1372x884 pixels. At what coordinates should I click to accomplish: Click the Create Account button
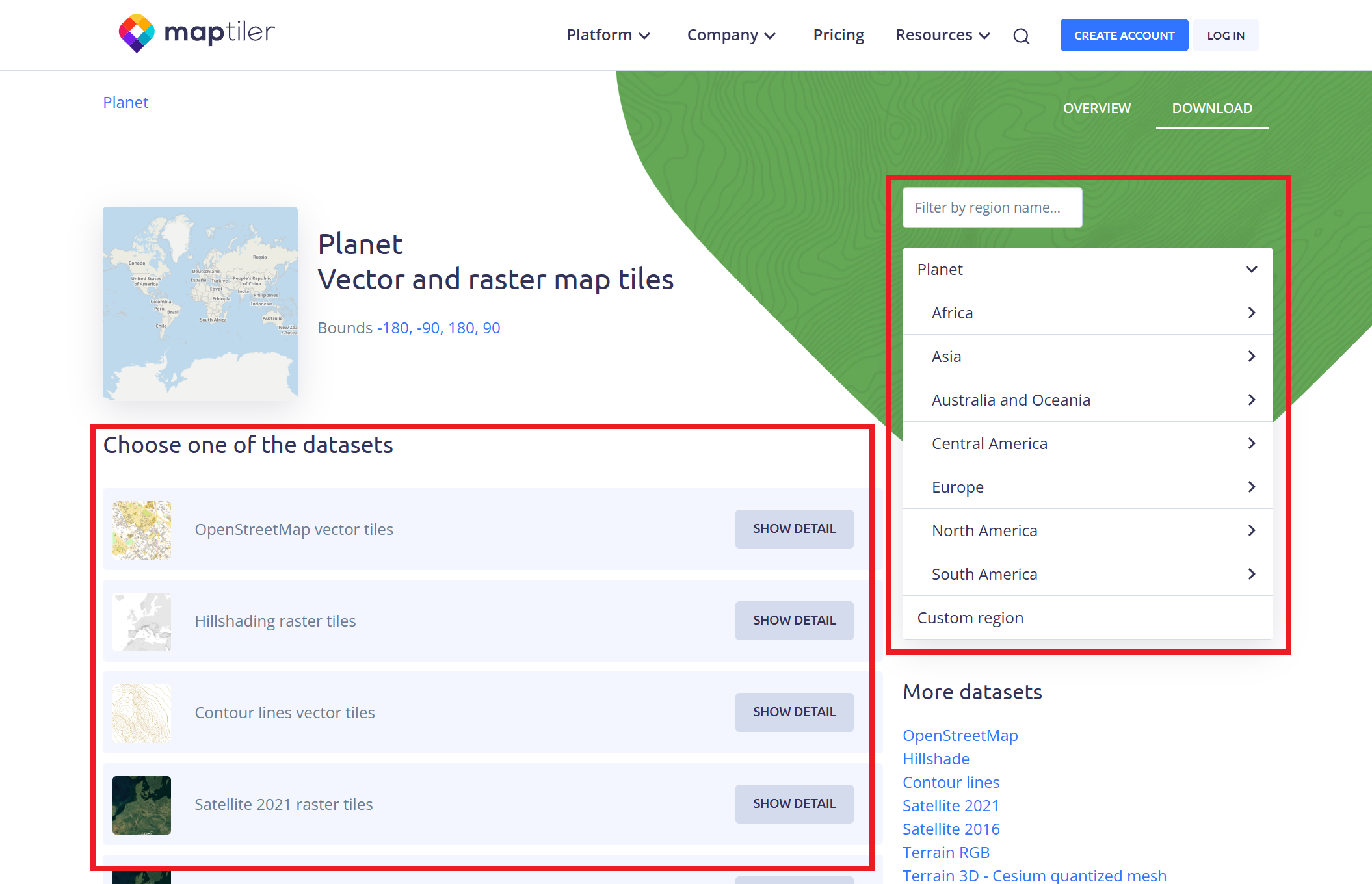click(1124, 35)
